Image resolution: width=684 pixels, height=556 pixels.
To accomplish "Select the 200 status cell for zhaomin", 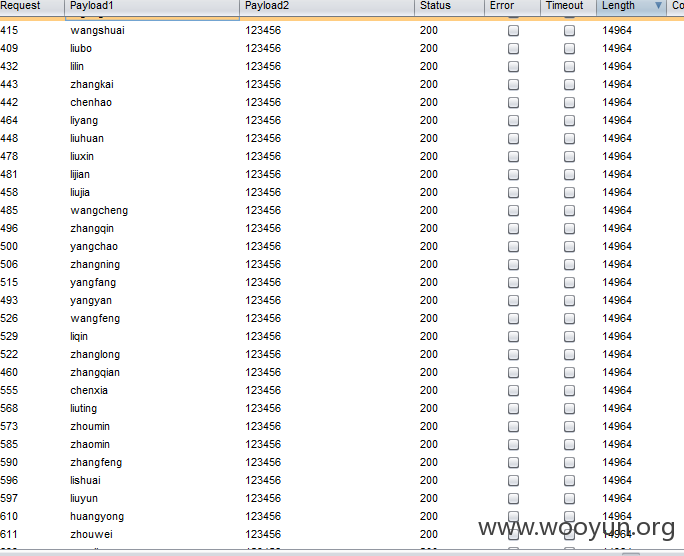I will click(x=449, y=444).
